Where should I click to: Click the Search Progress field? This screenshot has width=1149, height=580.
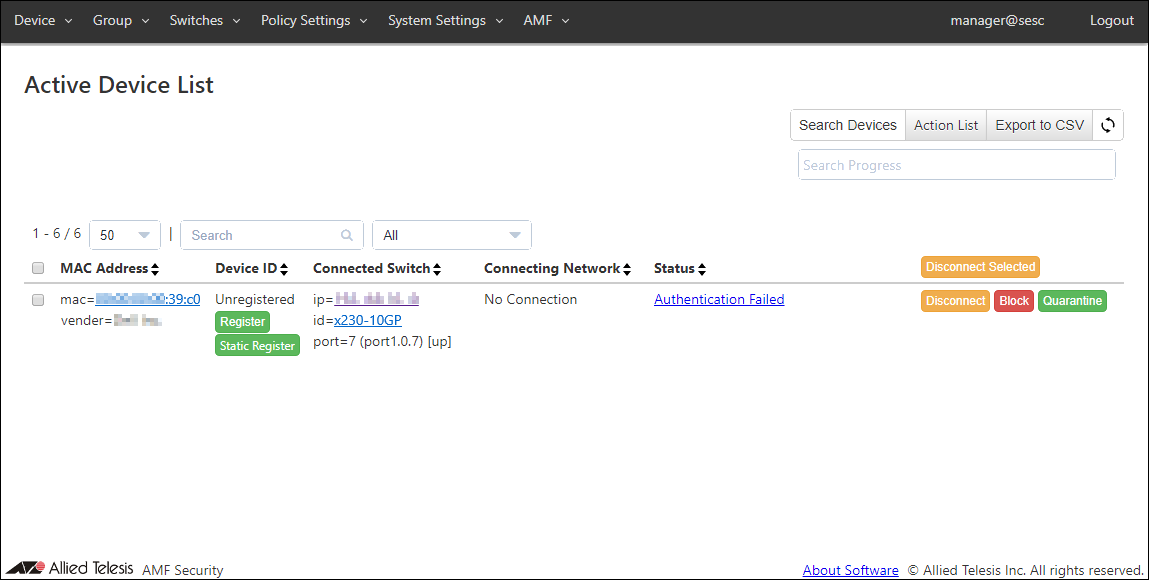pyautogui.click(x=956, y=165)
